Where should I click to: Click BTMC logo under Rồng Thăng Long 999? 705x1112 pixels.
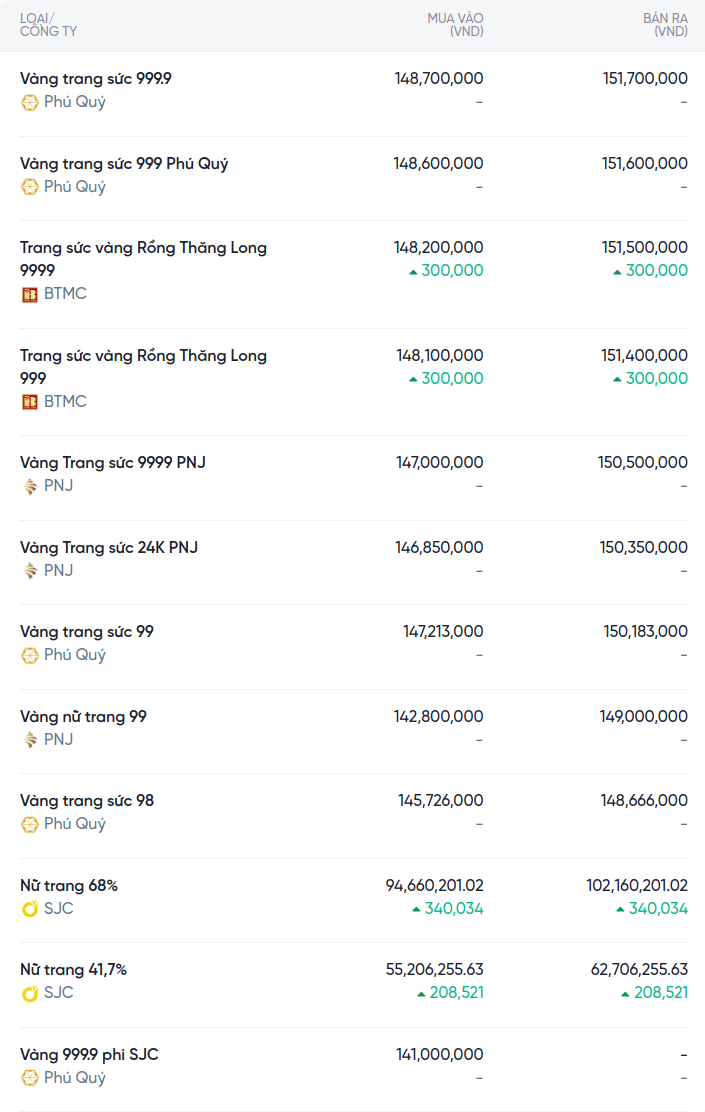coord(30,402)
